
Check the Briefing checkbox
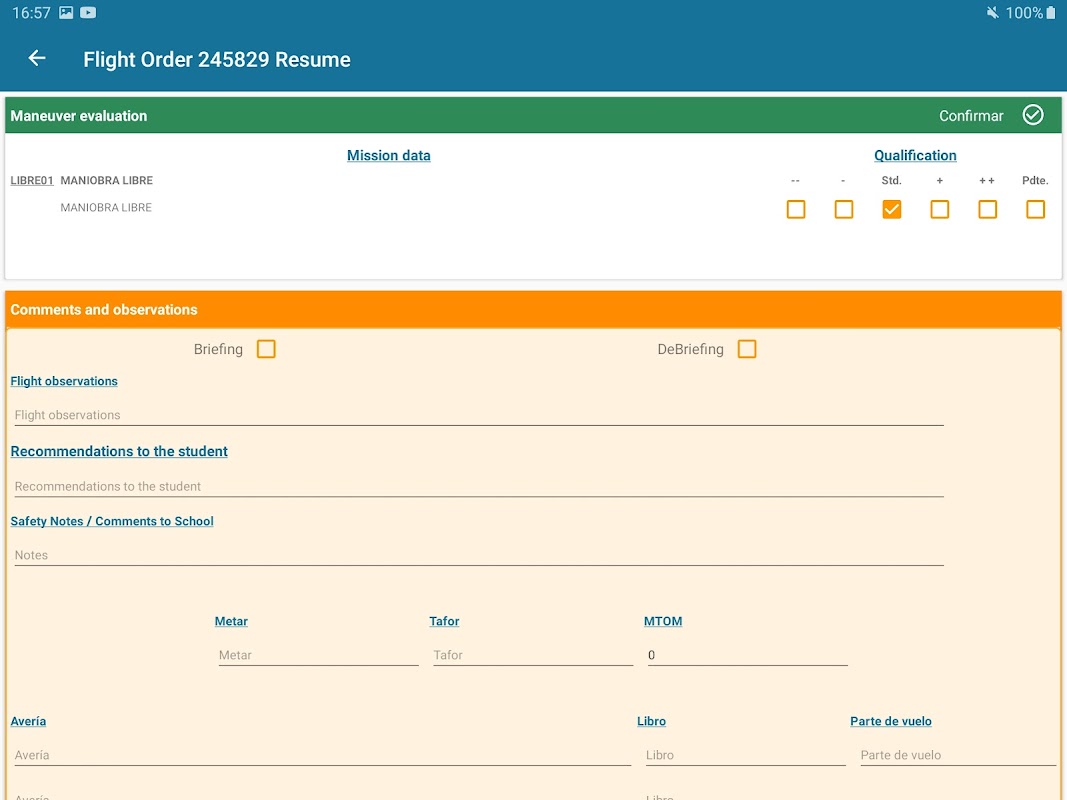click(x=266, y=349)
